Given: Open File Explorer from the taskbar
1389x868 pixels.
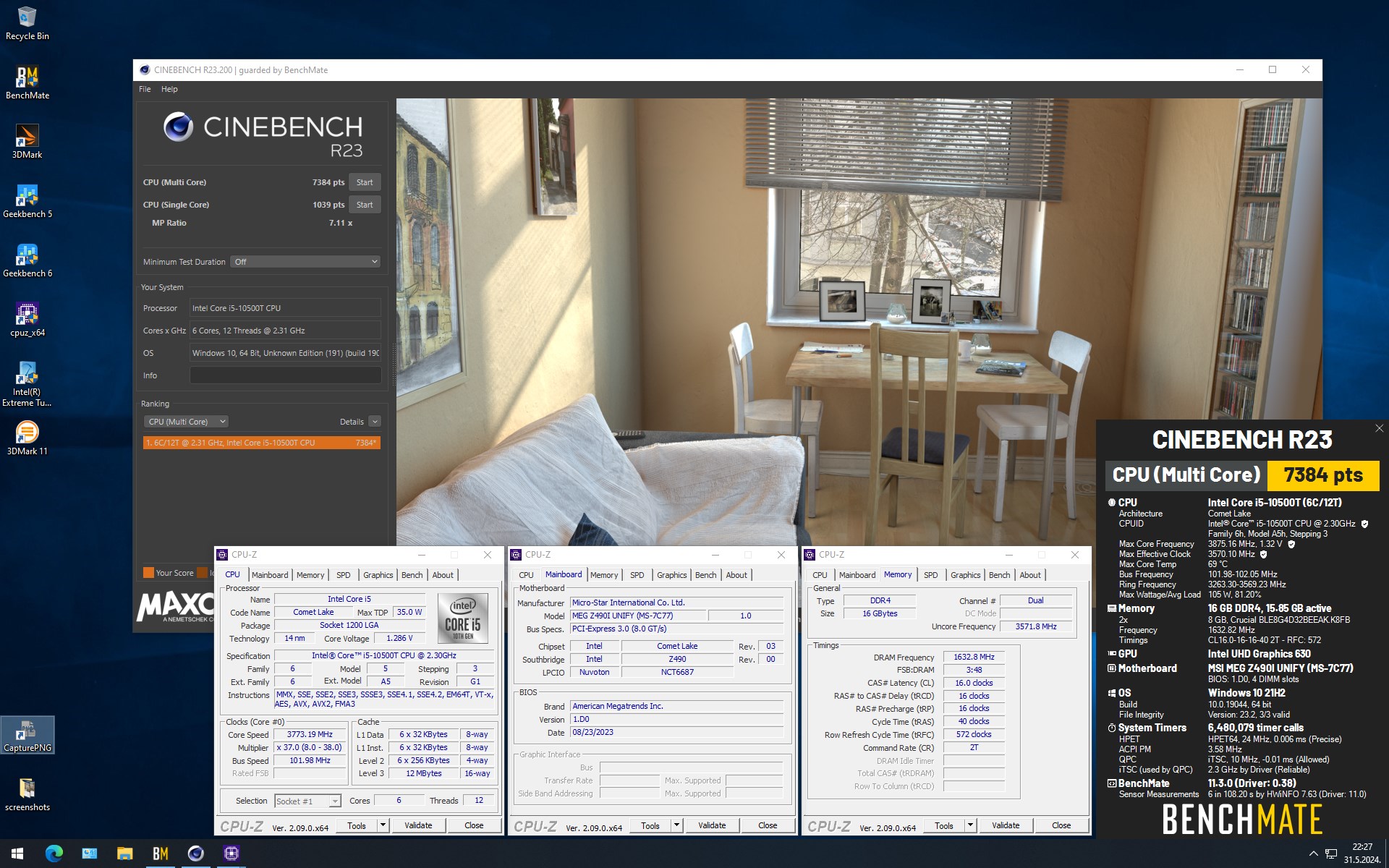Looking at the screenshot, I should [x=124, y=854].
